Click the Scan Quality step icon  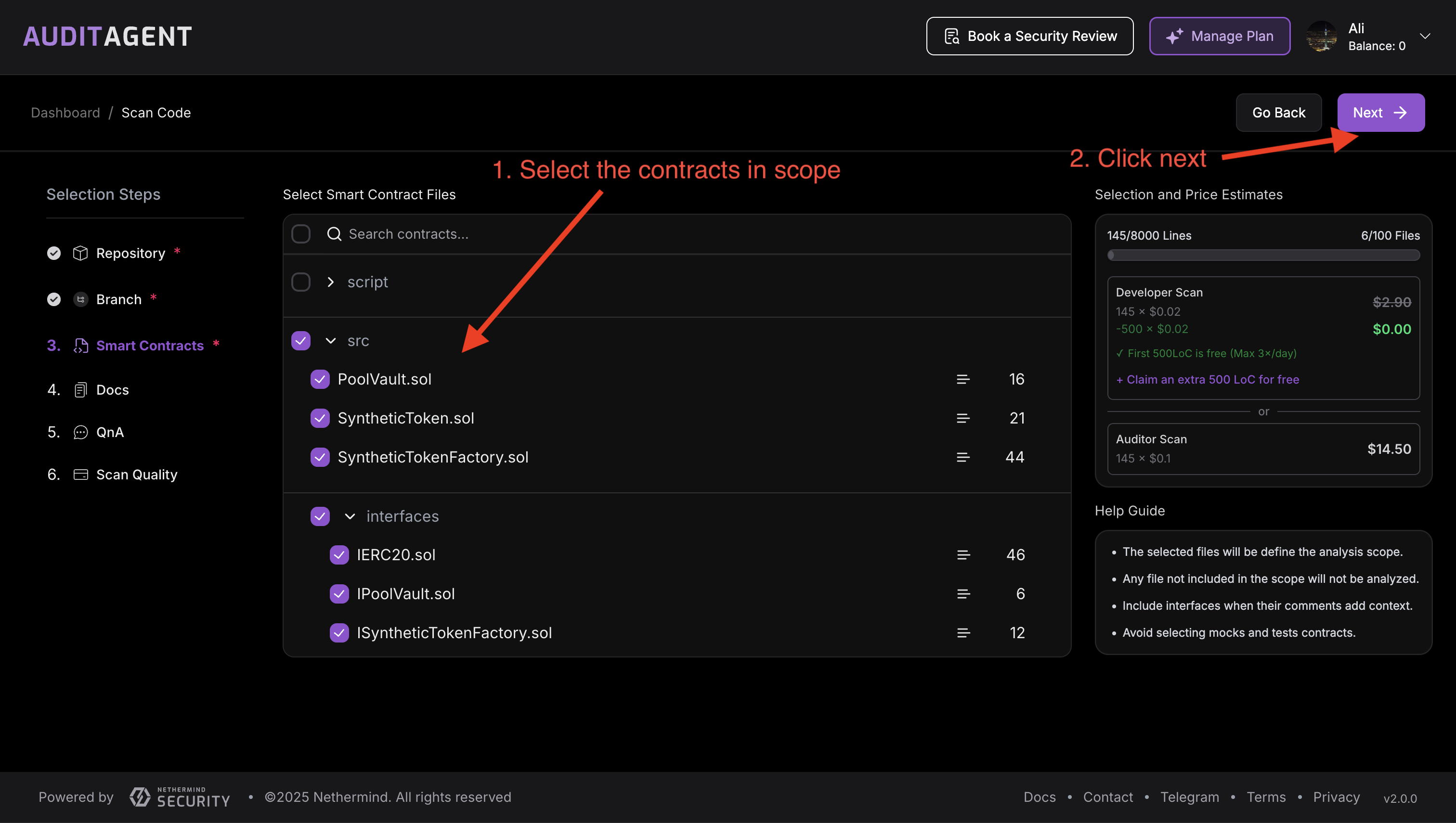pos(81,474)
